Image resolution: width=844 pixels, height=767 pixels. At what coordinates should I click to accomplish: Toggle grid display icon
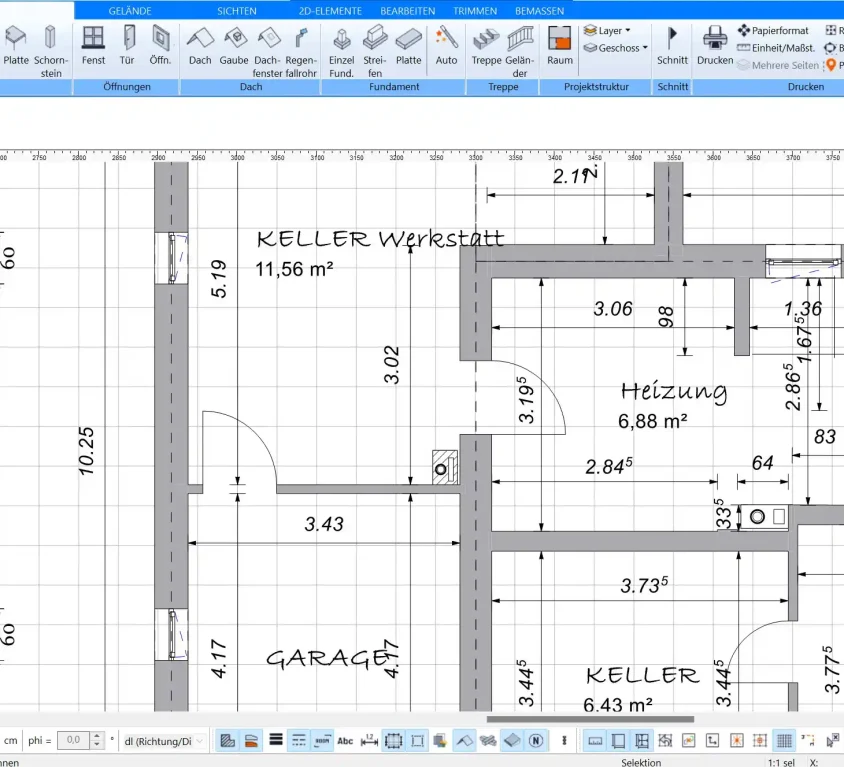[784, 741]
